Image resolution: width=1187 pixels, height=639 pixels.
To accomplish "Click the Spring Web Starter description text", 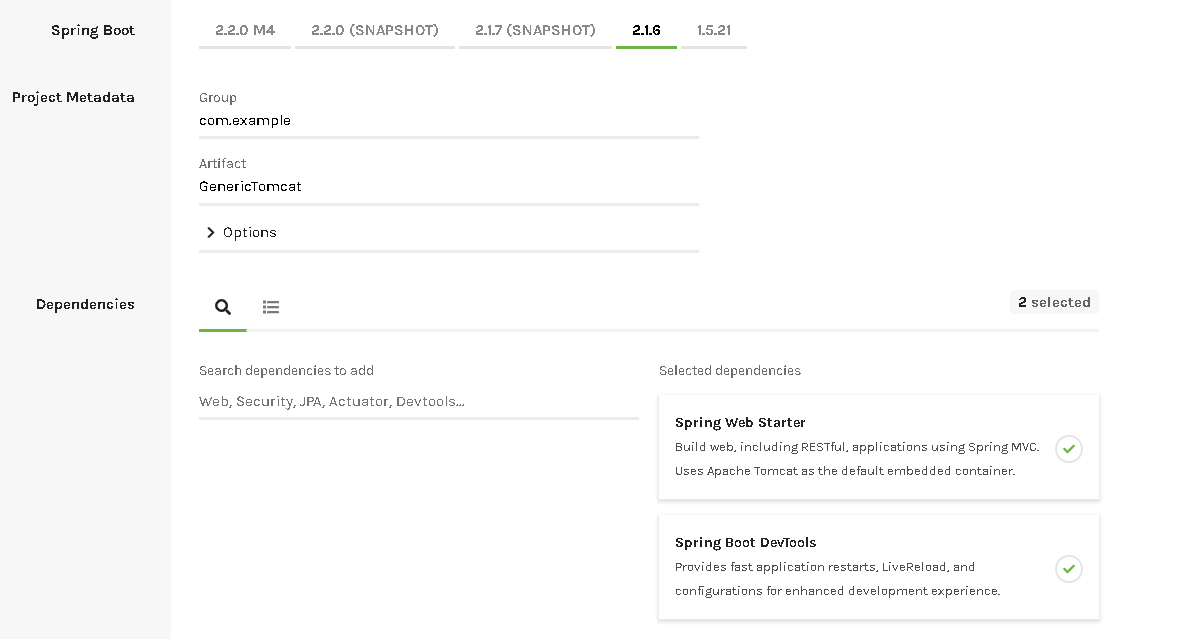I will point(856,459).
